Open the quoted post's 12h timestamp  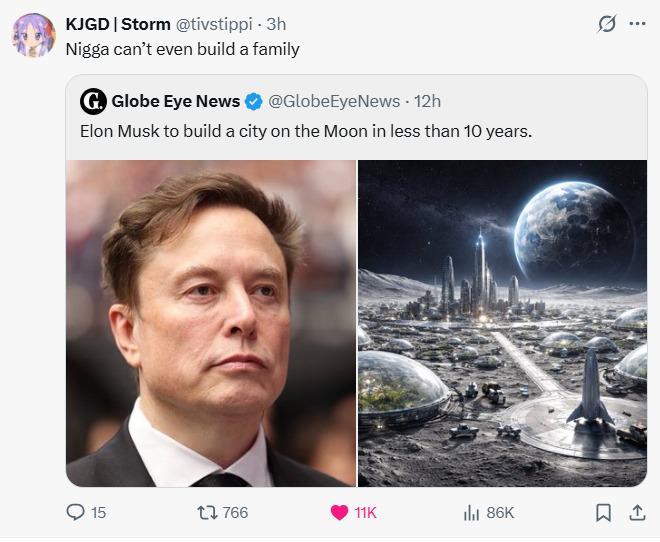click(x=426, y=101)
